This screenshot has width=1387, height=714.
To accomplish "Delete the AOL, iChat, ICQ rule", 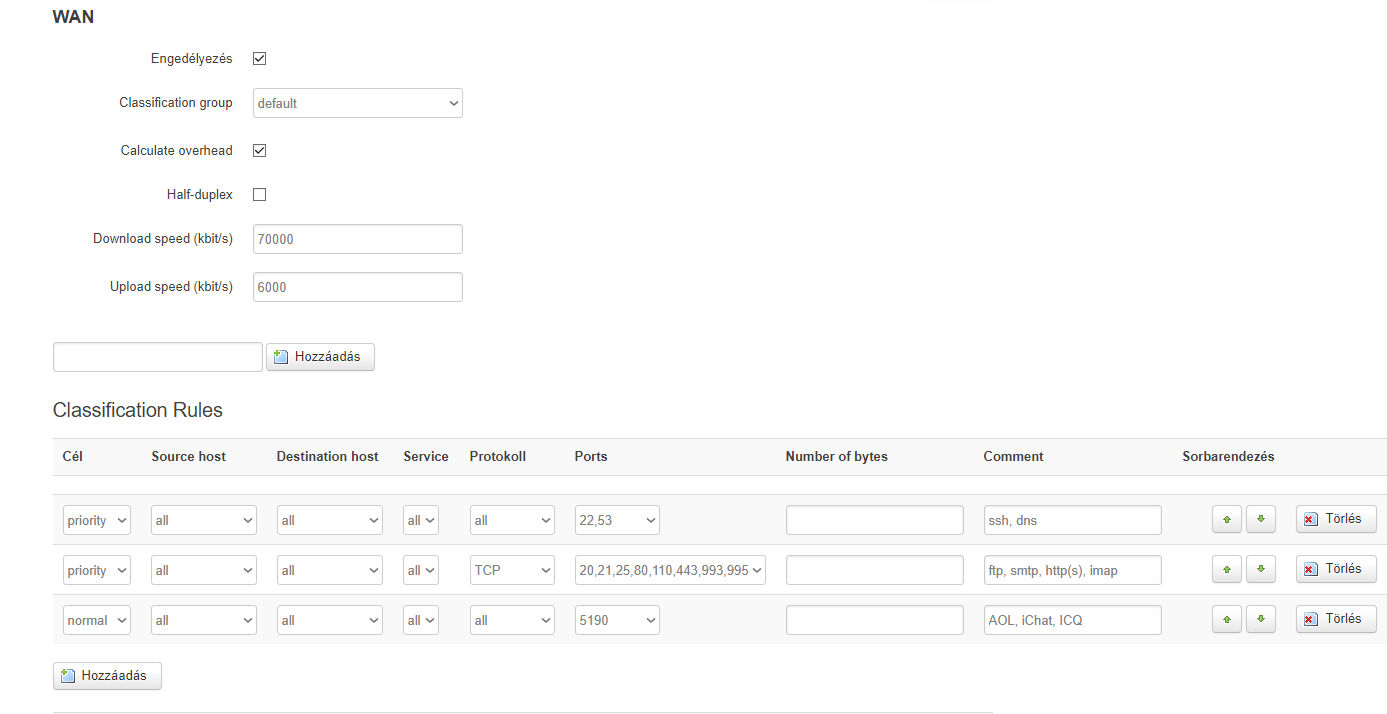I will [1336, 619].
